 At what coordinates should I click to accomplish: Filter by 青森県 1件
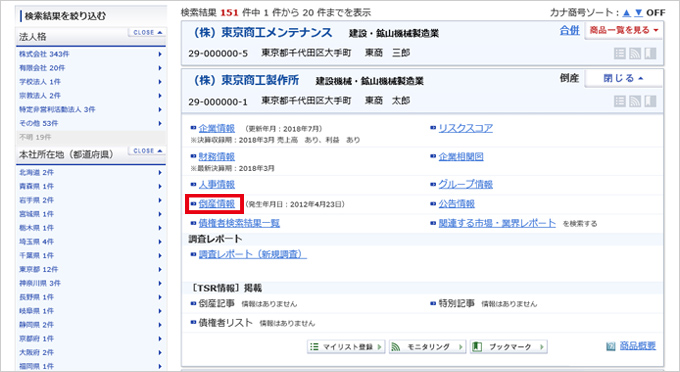pos(90,186)
